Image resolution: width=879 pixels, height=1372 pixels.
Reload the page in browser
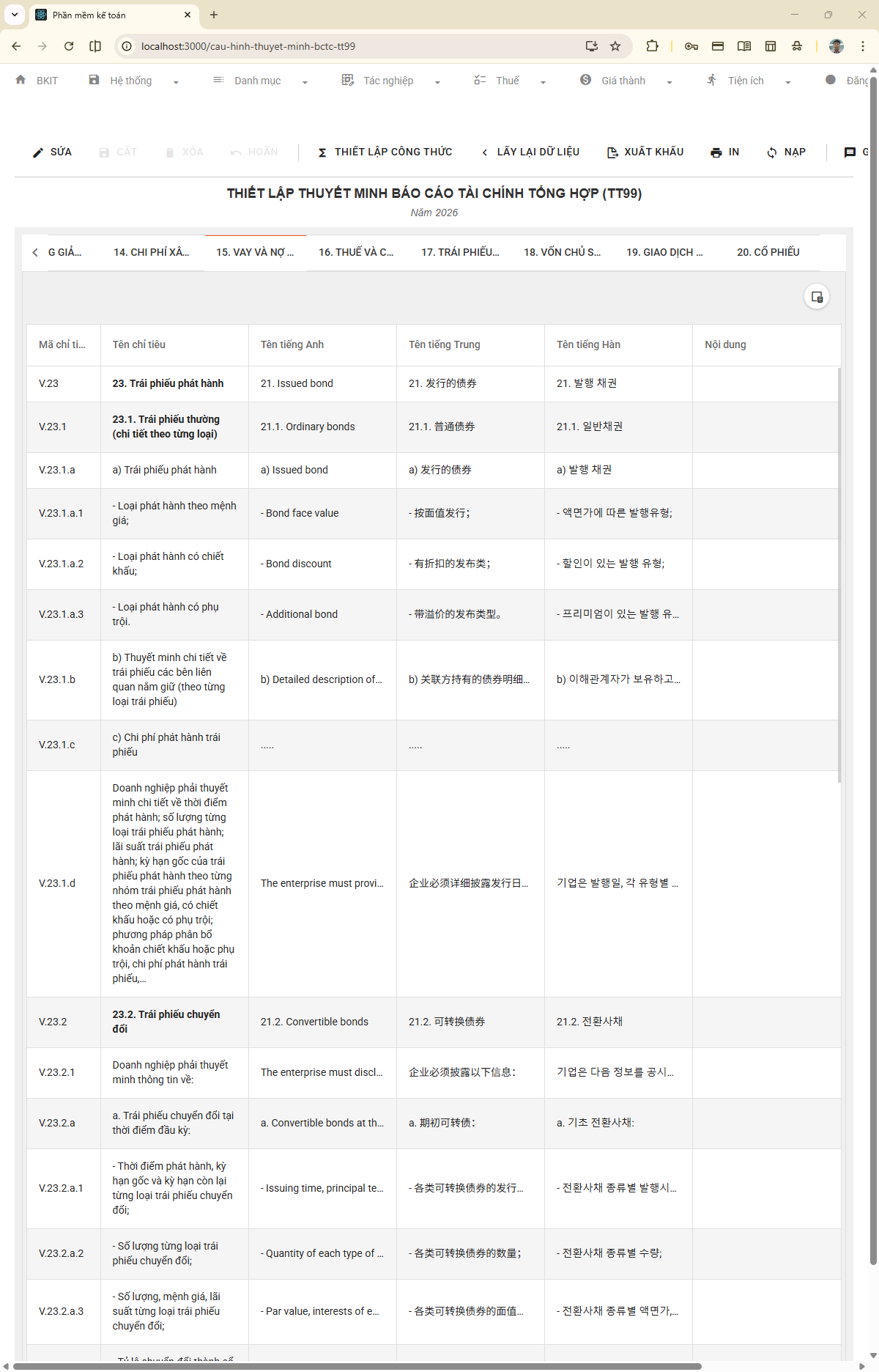pyautogui.click(x=69, y=46)
